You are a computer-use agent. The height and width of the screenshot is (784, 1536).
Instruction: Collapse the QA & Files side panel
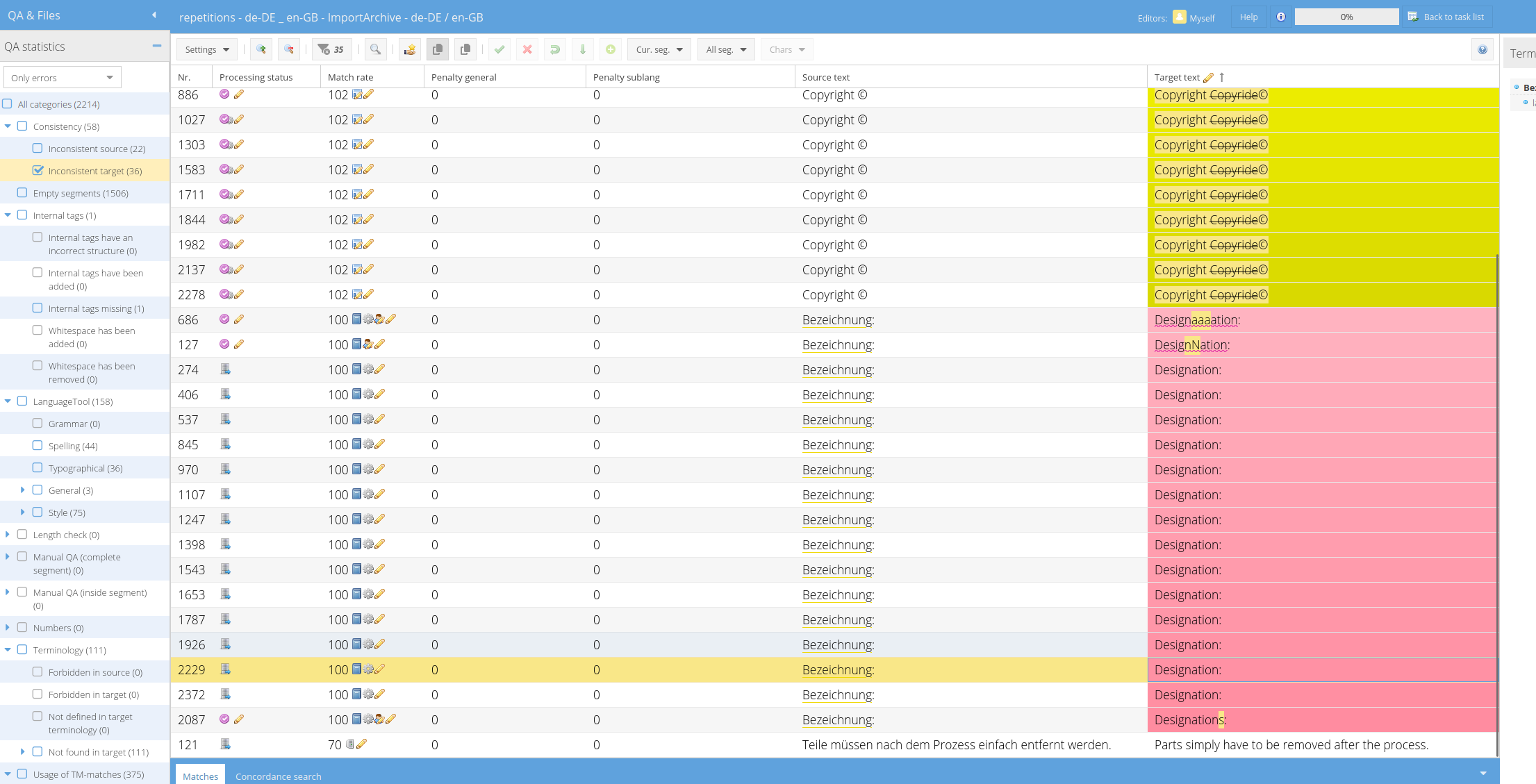point(154,15)
